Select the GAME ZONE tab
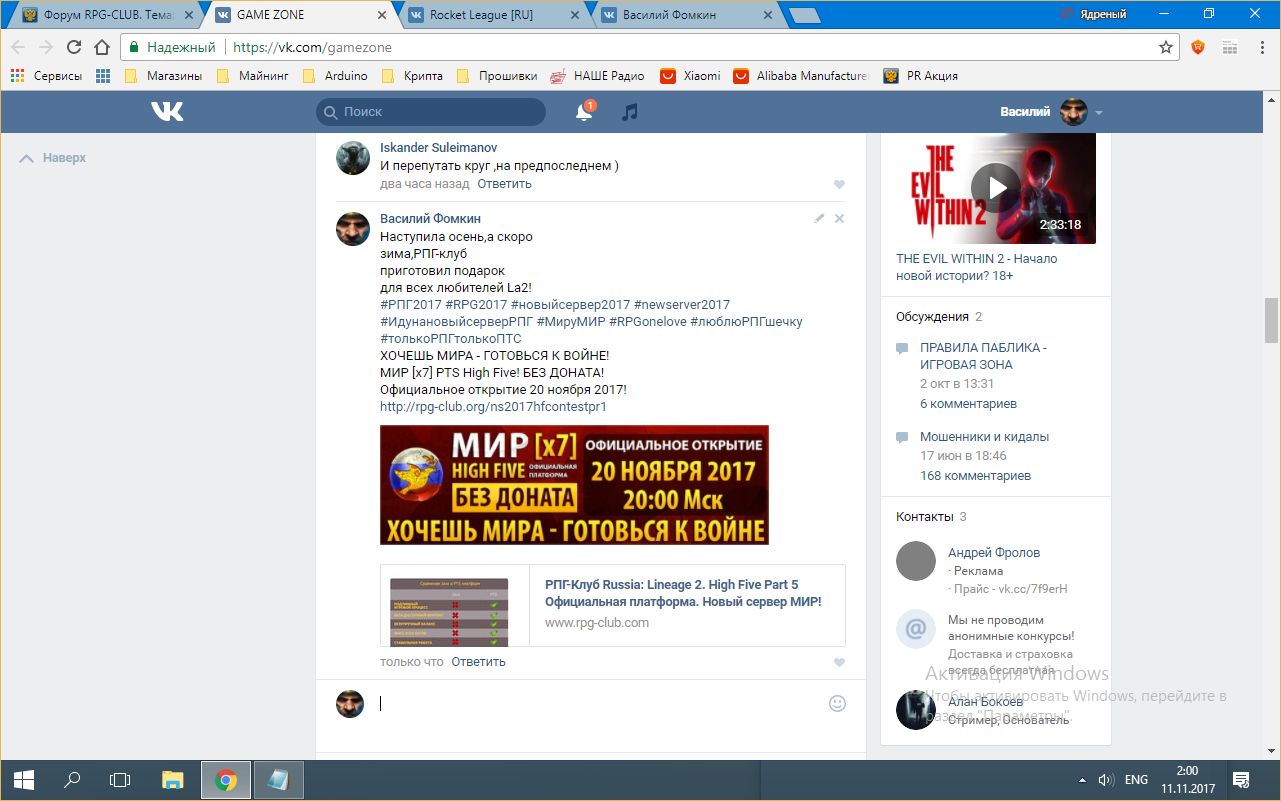1281x801 pixels. coord(290,15)
